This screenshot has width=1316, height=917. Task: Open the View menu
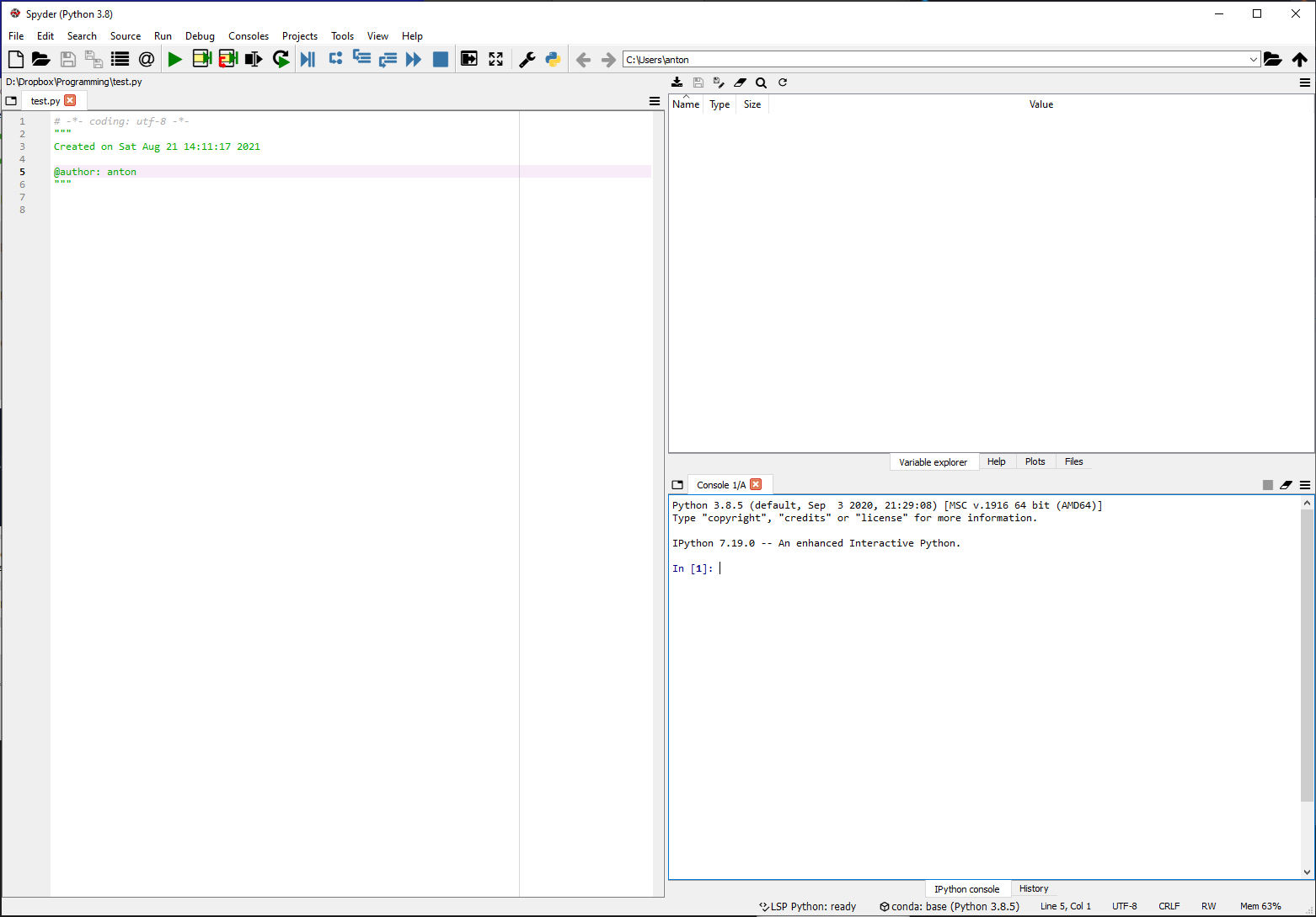click(377, 36)
